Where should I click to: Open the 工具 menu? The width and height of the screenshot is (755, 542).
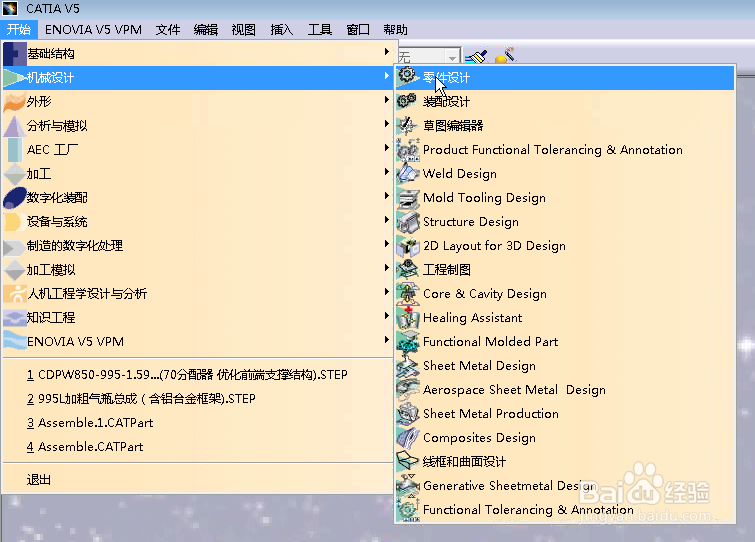coord(320,30)
